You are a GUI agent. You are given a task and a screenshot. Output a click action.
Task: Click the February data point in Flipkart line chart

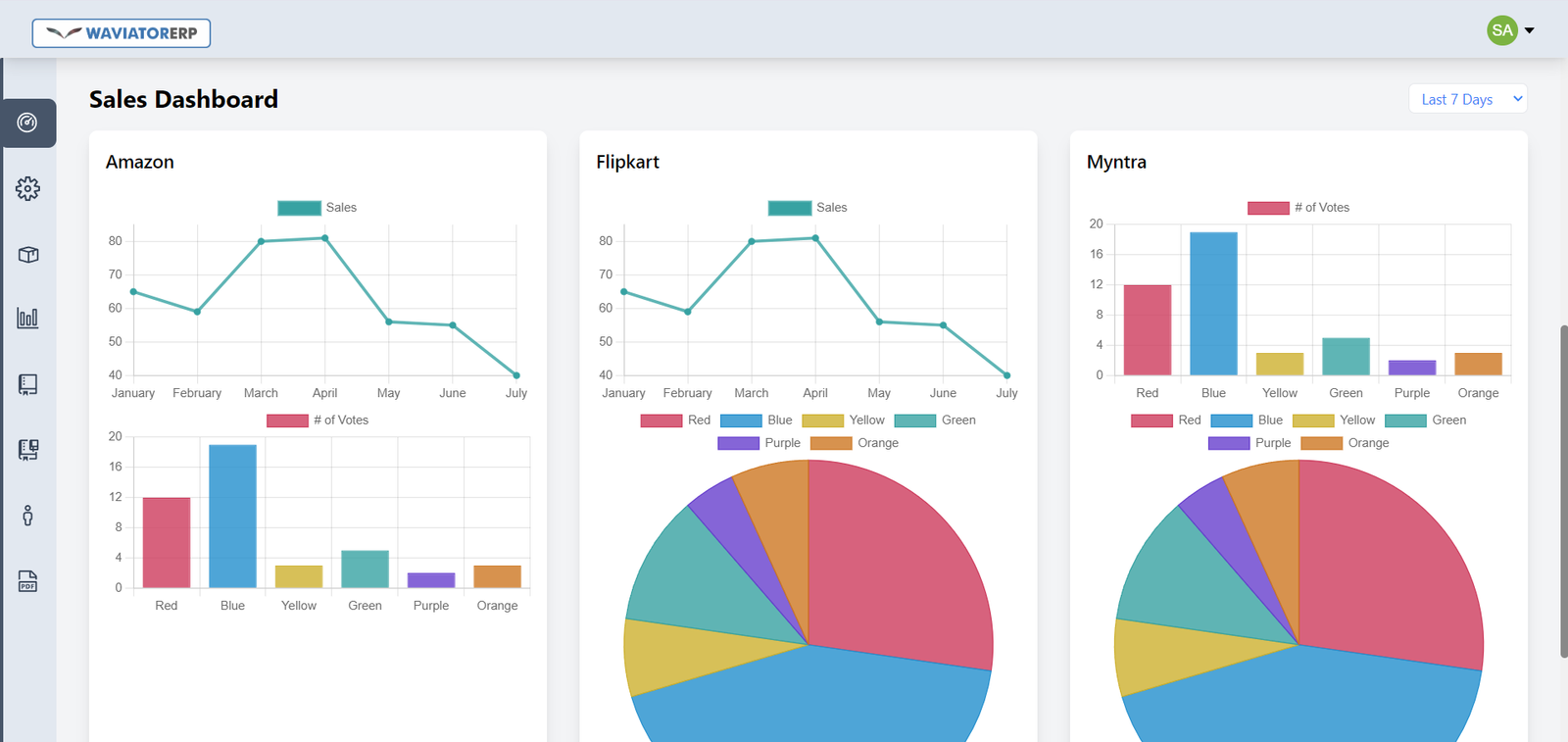[688, 312]
